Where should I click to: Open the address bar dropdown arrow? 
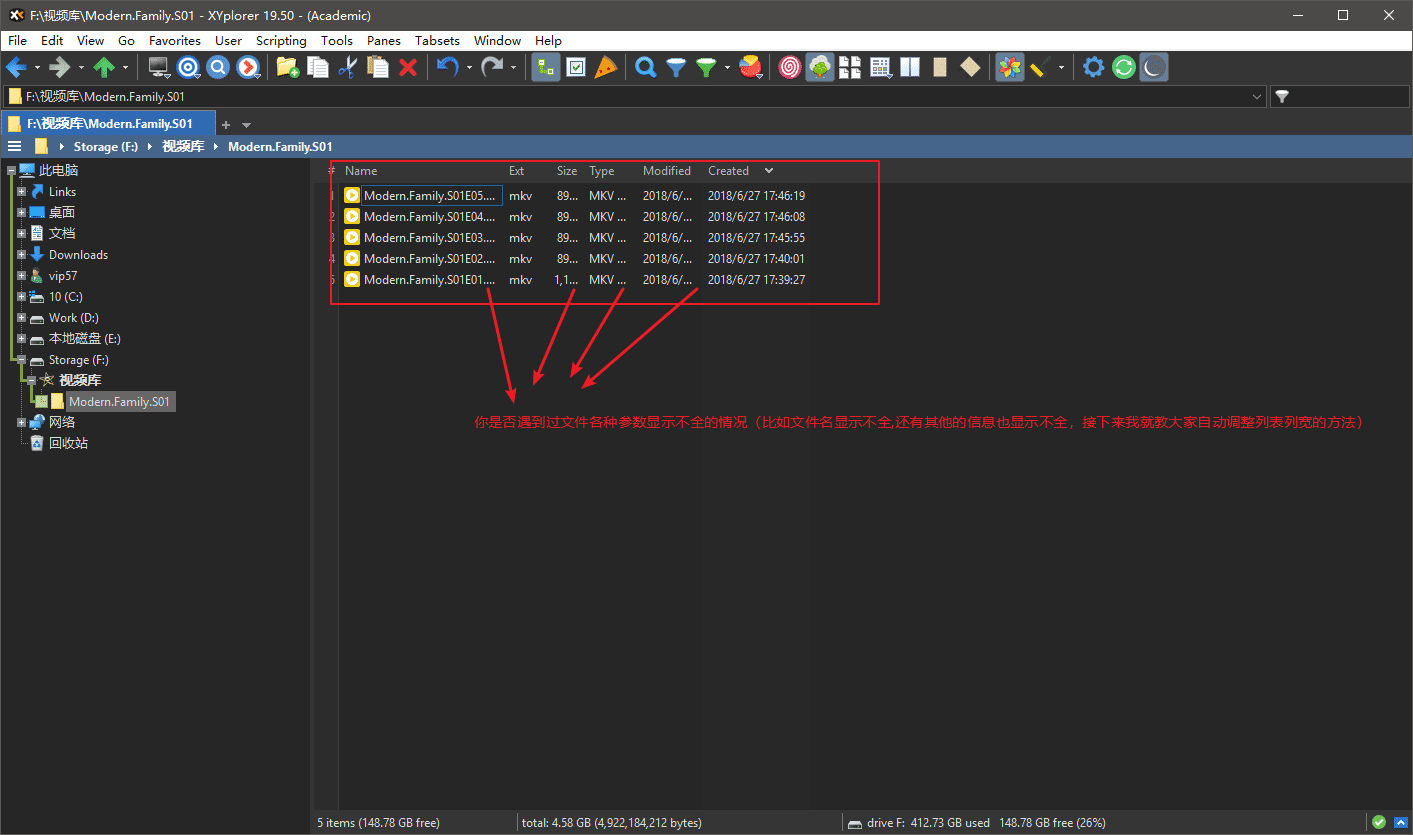point(1258,96)
